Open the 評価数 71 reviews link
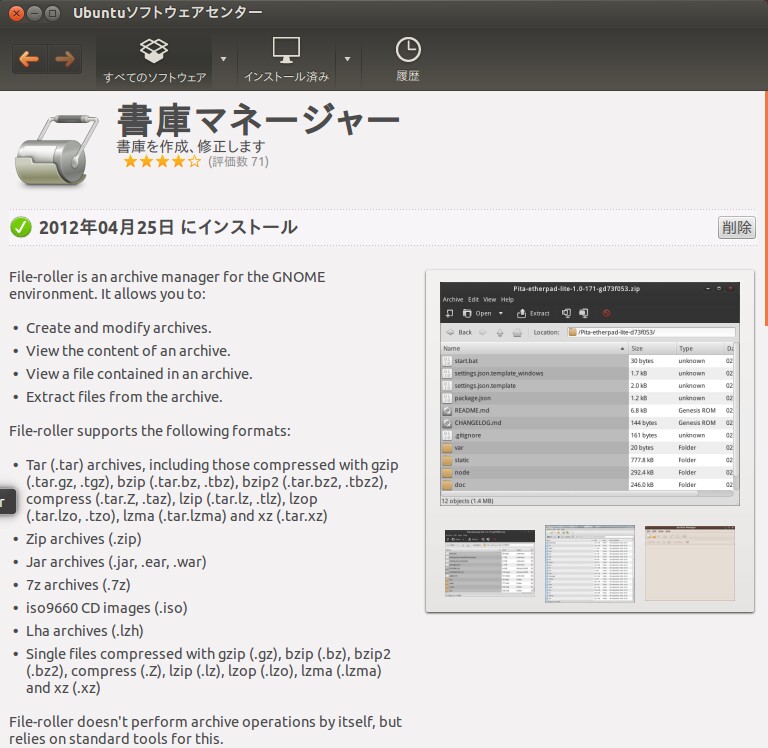The height and width of the screenshot is (748, 768). [x=239, y=162]
